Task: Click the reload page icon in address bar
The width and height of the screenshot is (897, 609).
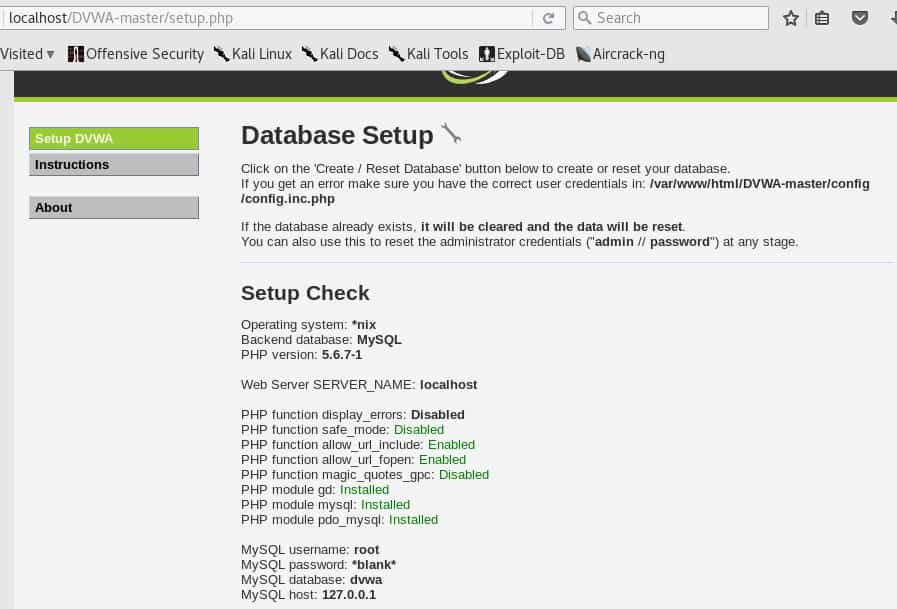Action: coord(548,18)
